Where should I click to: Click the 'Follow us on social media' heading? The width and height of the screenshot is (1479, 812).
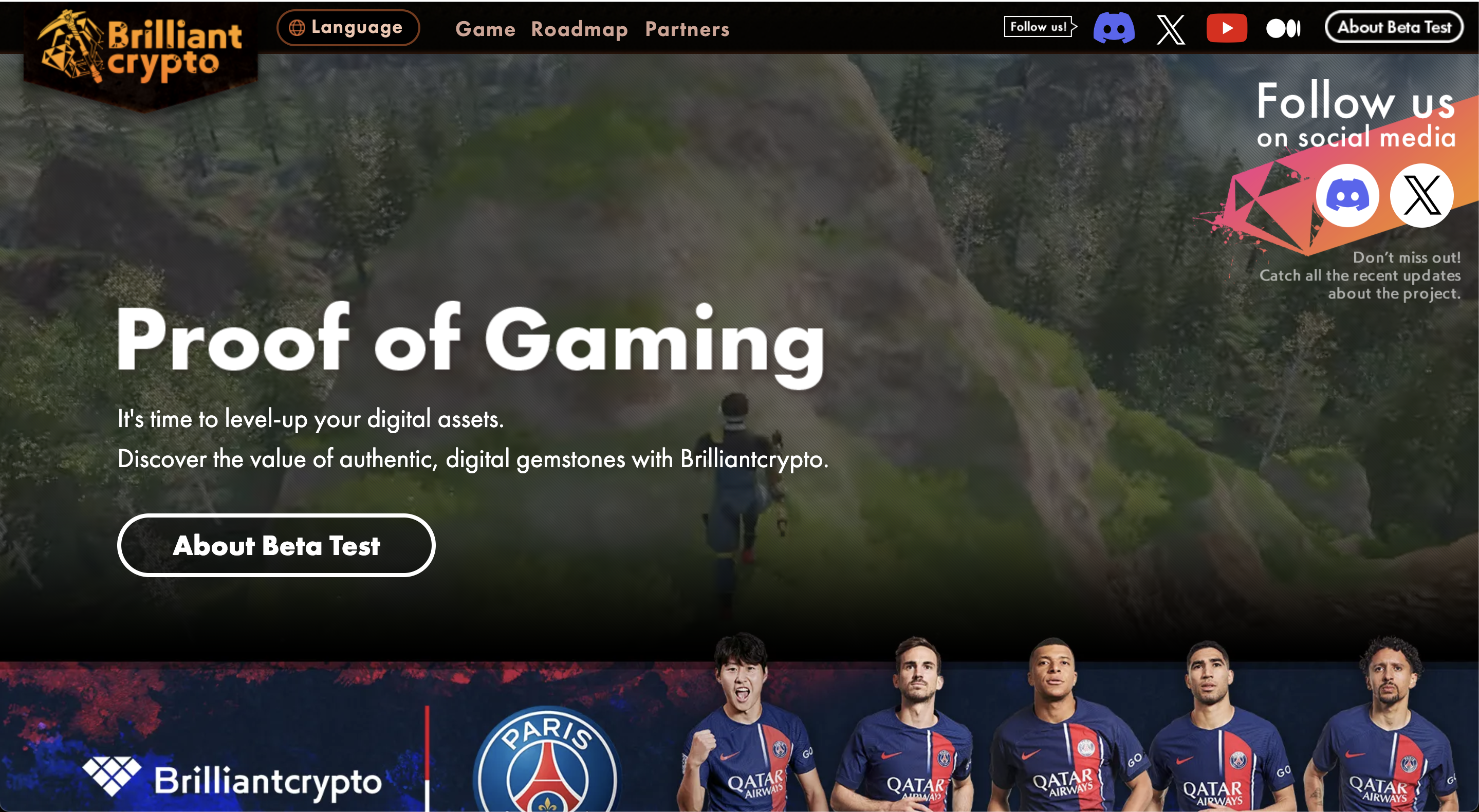pos(1356,116)
